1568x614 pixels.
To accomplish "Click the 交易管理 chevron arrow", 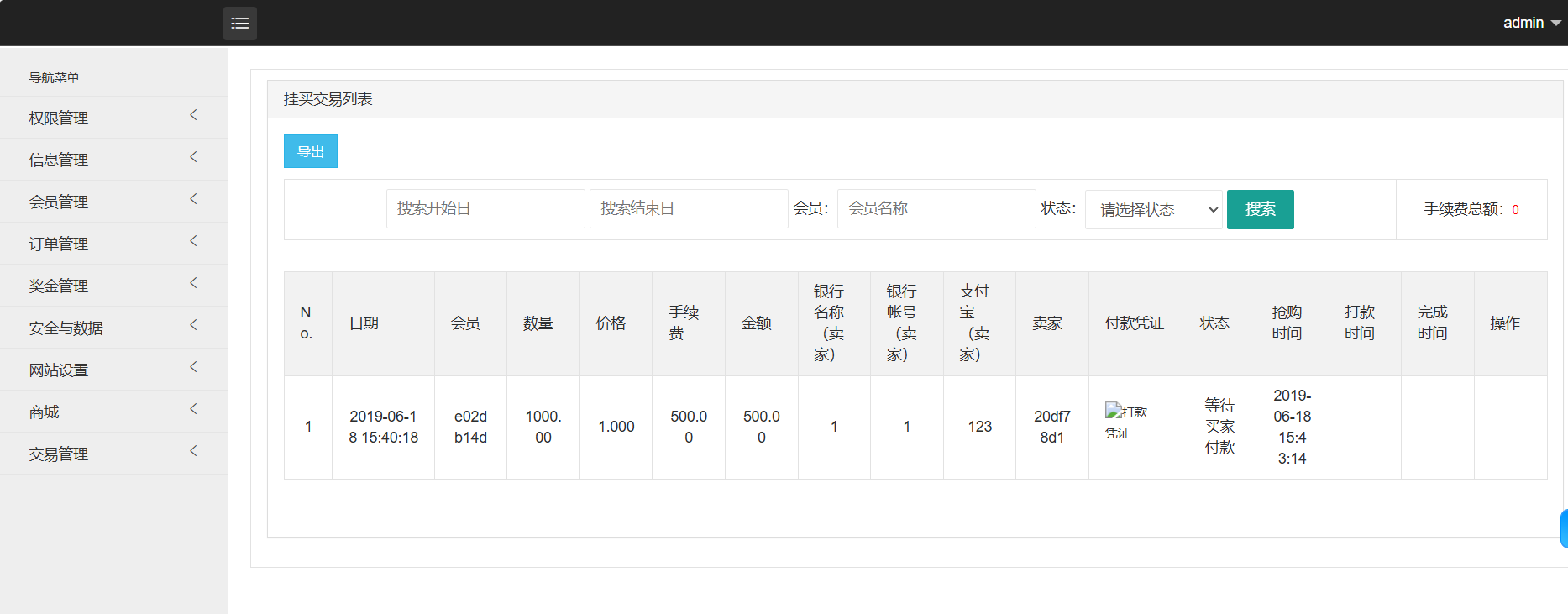I will (x=193, y=451).
